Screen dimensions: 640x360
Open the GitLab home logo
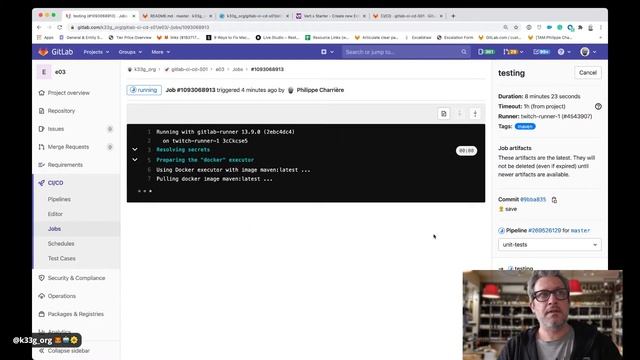[56, 52]
